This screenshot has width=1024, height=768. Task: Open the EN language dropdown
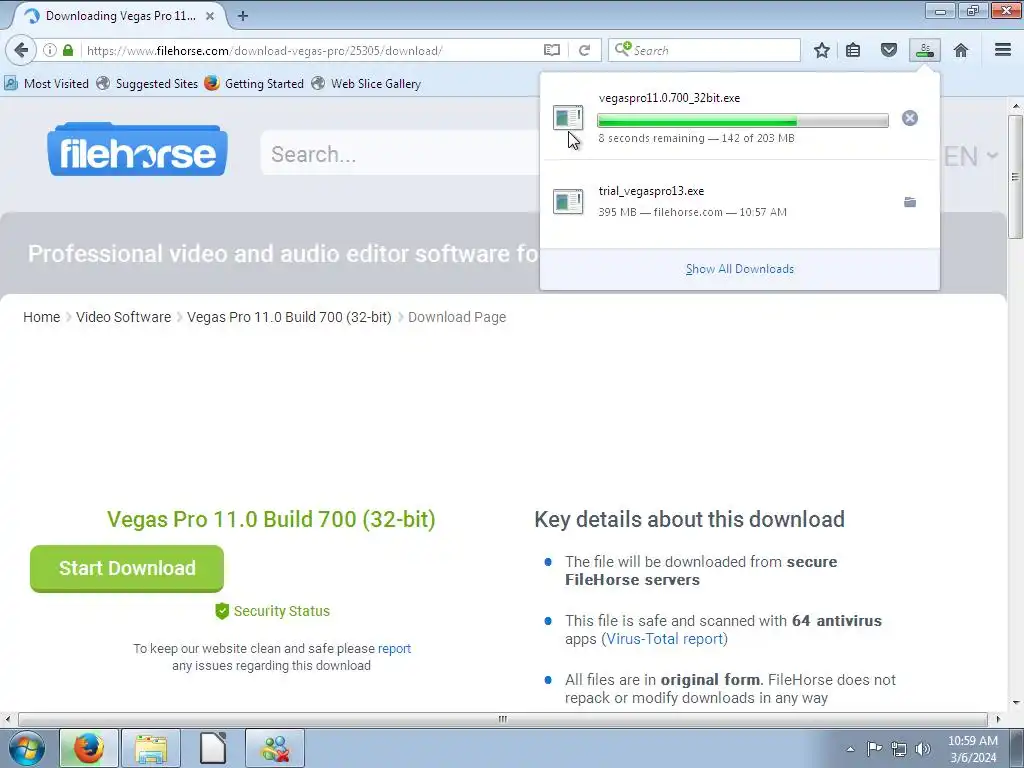[971, 156]
